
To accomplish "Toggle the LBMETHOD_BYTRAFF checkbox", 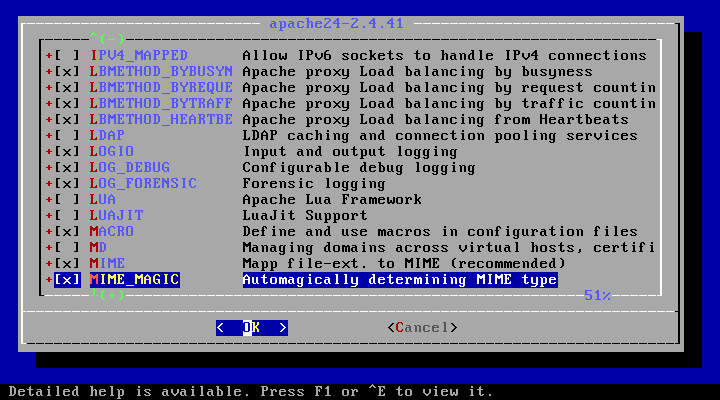I will pyautogui.click(x=67, y=104).
